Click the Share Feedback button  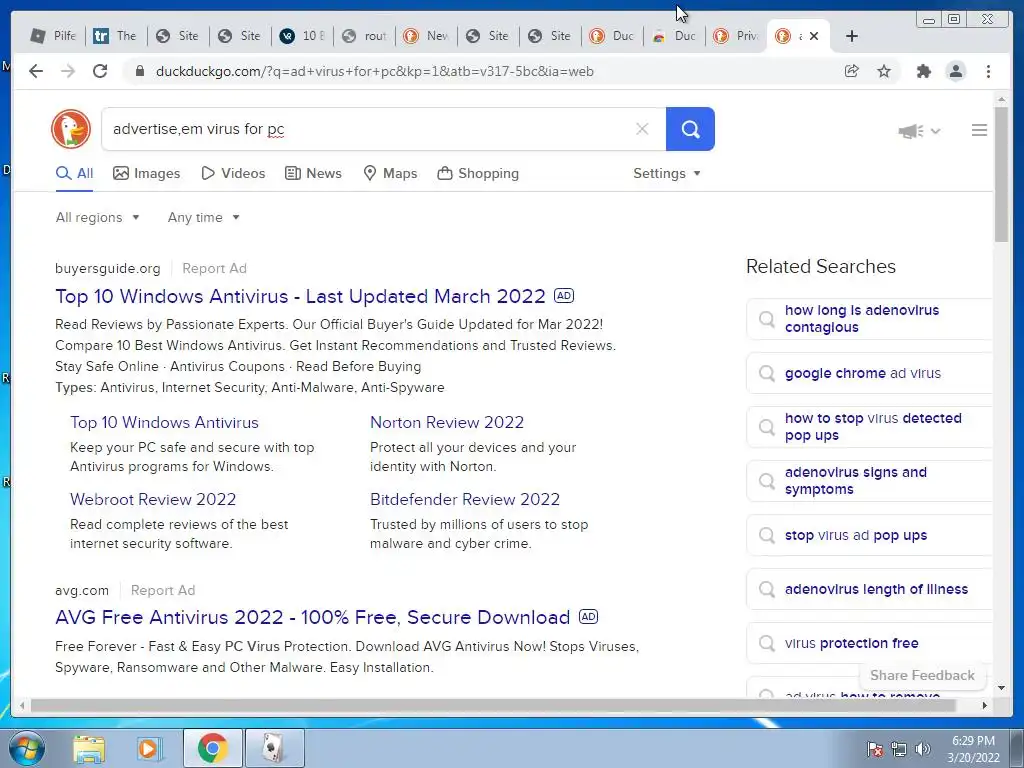(x=922, y=675)
